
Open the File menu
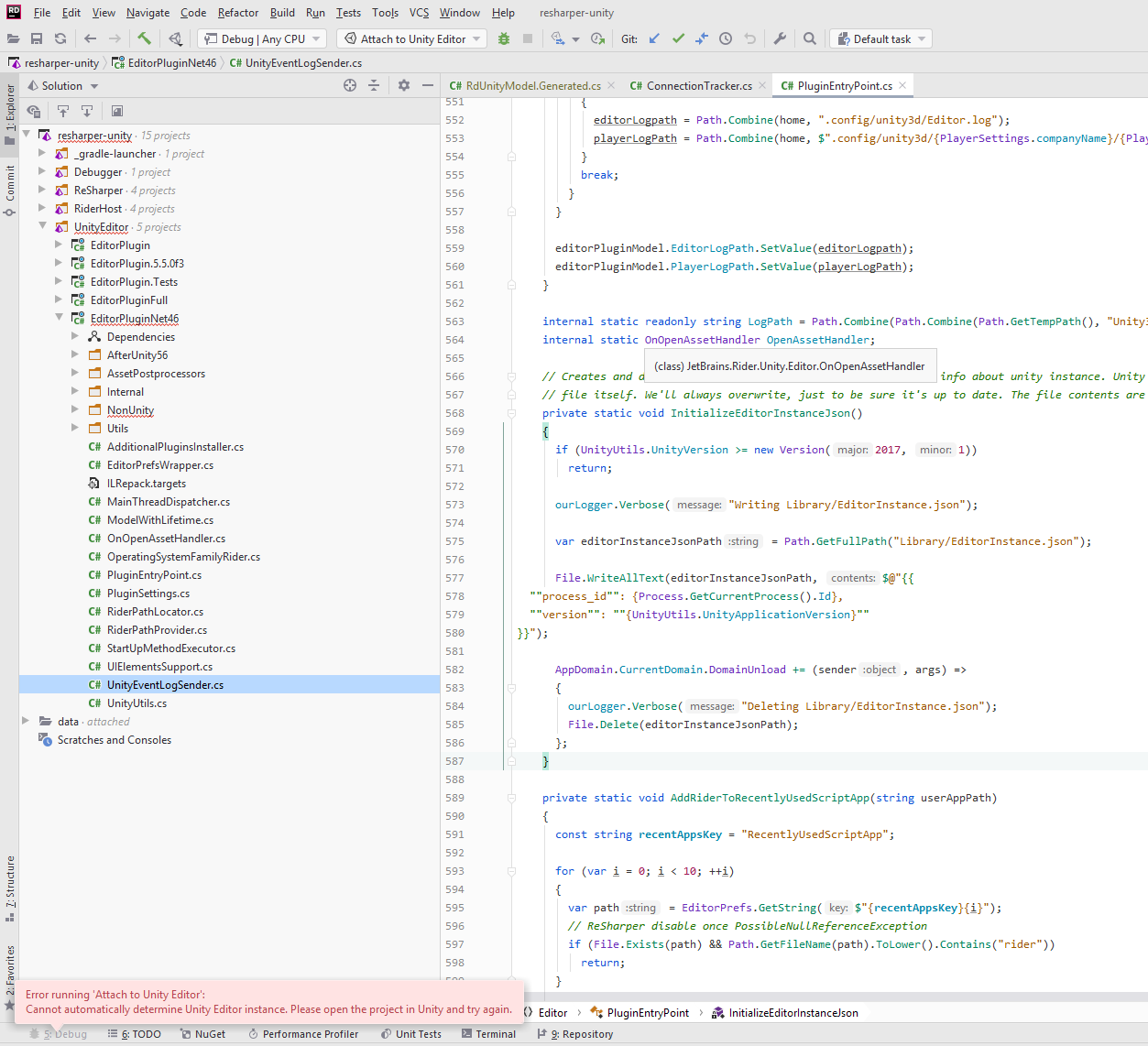pyautogui.click(x=42, y=13)
